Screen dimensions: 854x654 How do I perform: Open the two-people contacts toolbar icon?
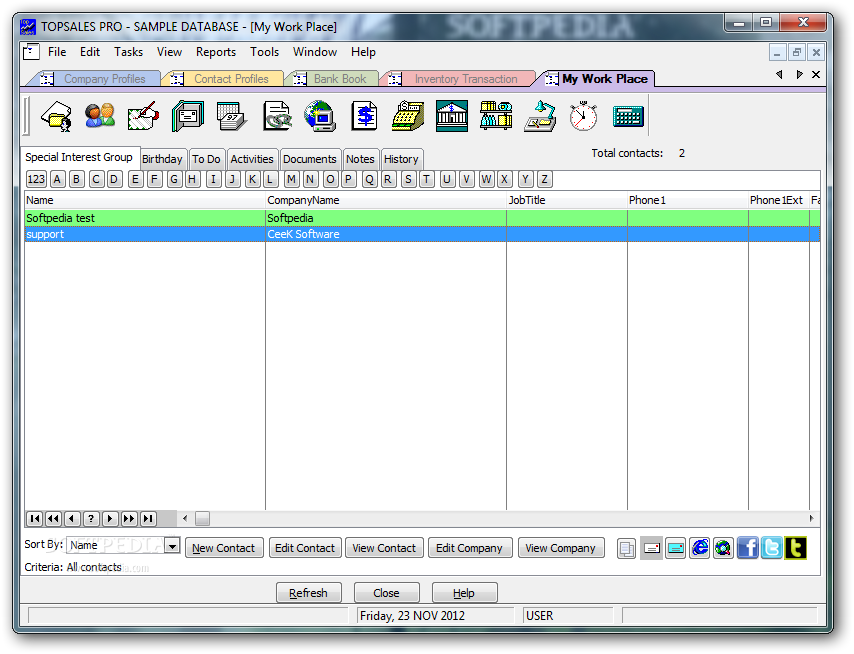point(100,116)
